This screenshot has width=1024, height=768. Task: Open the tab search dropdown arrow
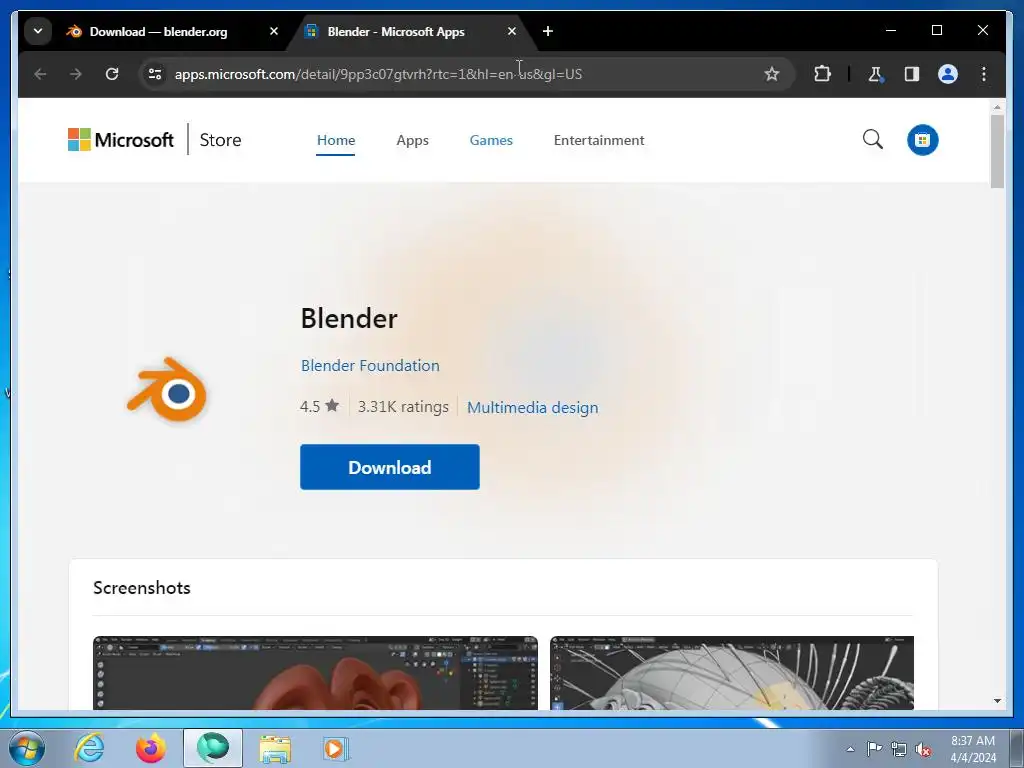pos(38,31)
